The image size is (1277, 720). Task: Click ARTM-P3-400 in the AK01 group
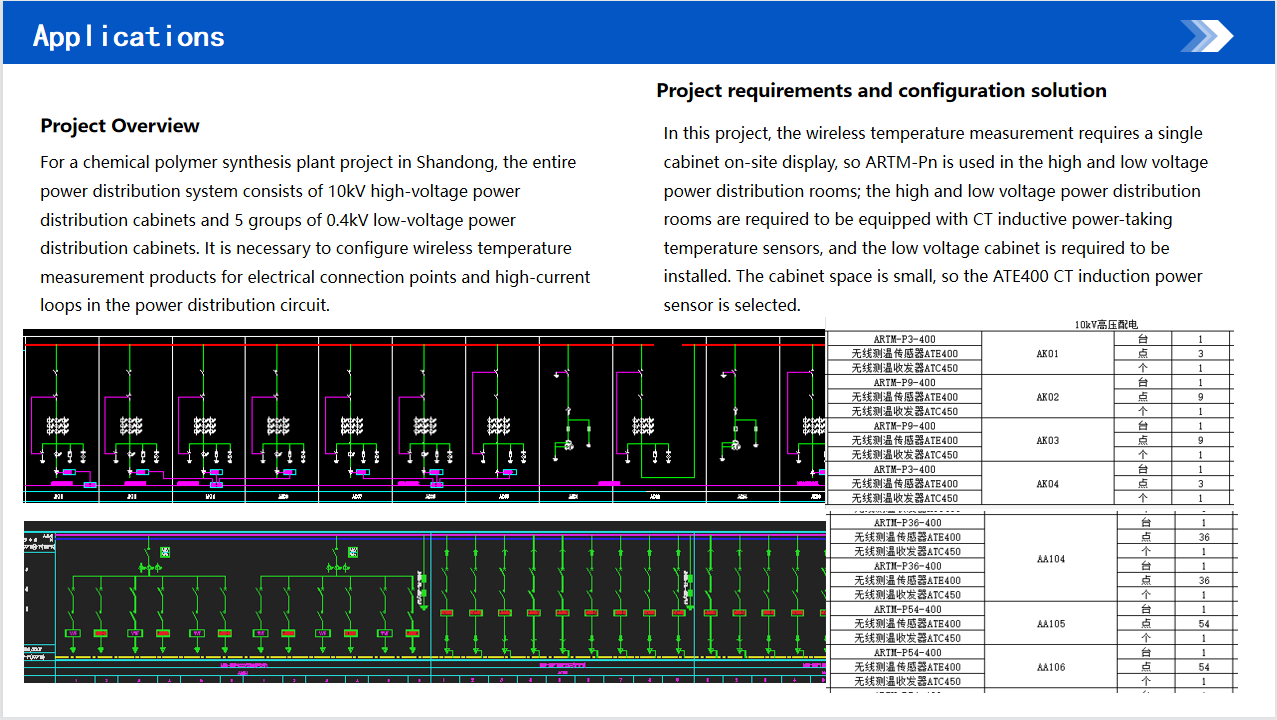(904, 339)
